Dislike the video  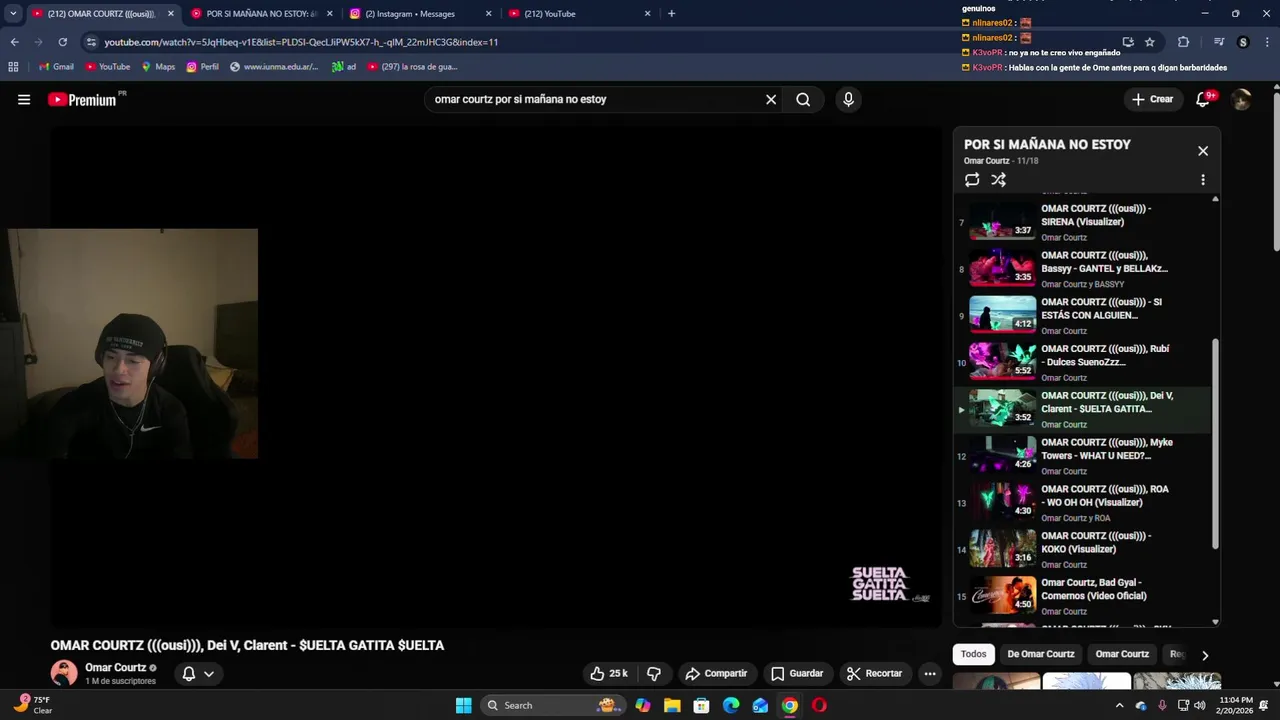click(x=654, y=673)
